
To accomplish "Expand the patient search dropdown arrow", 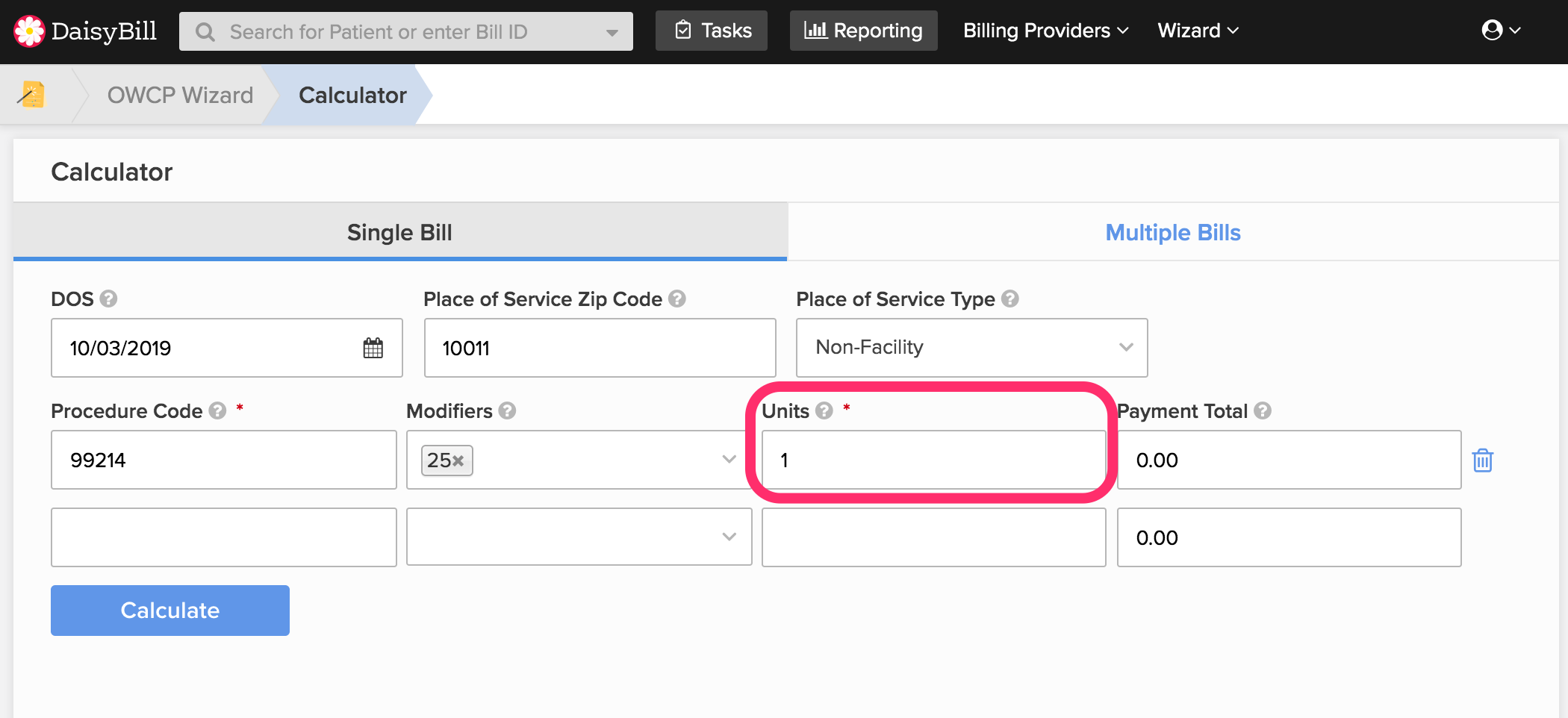I will coord(612,32).
